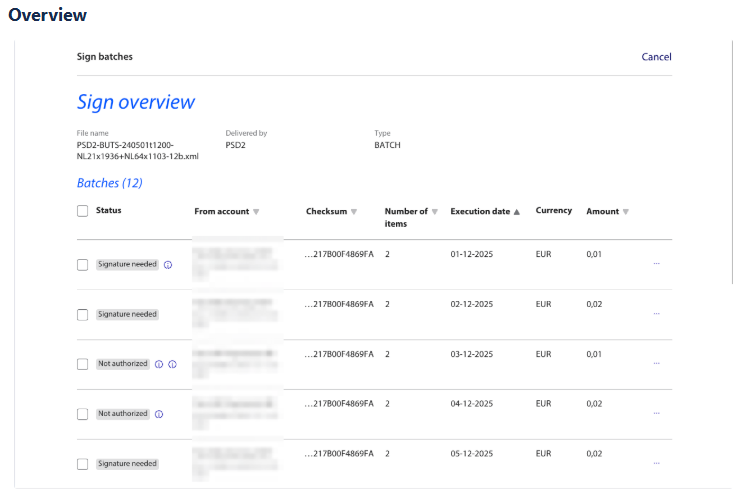Click Signature needed badge for 02-12-2025
This screenshot has height=491, width=744.
click(x=127, y=314)
